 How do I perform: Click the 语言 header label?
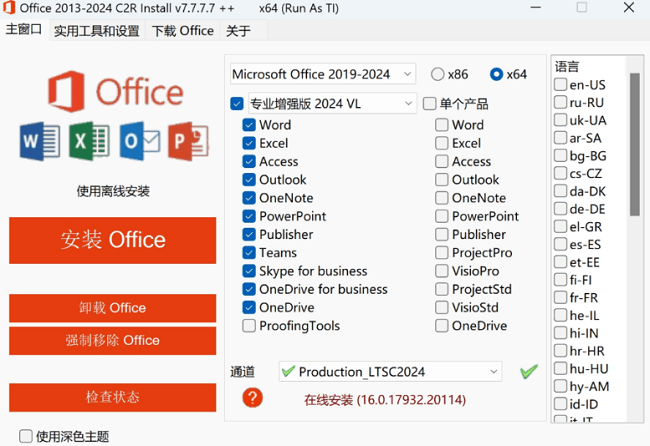point(567,66)
